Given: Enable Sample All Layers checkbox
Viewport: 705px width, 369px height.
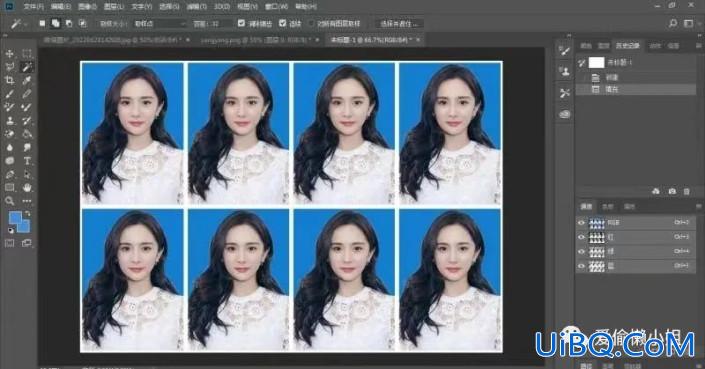Looking at the screenshot, I should click(x=312, y=23).
